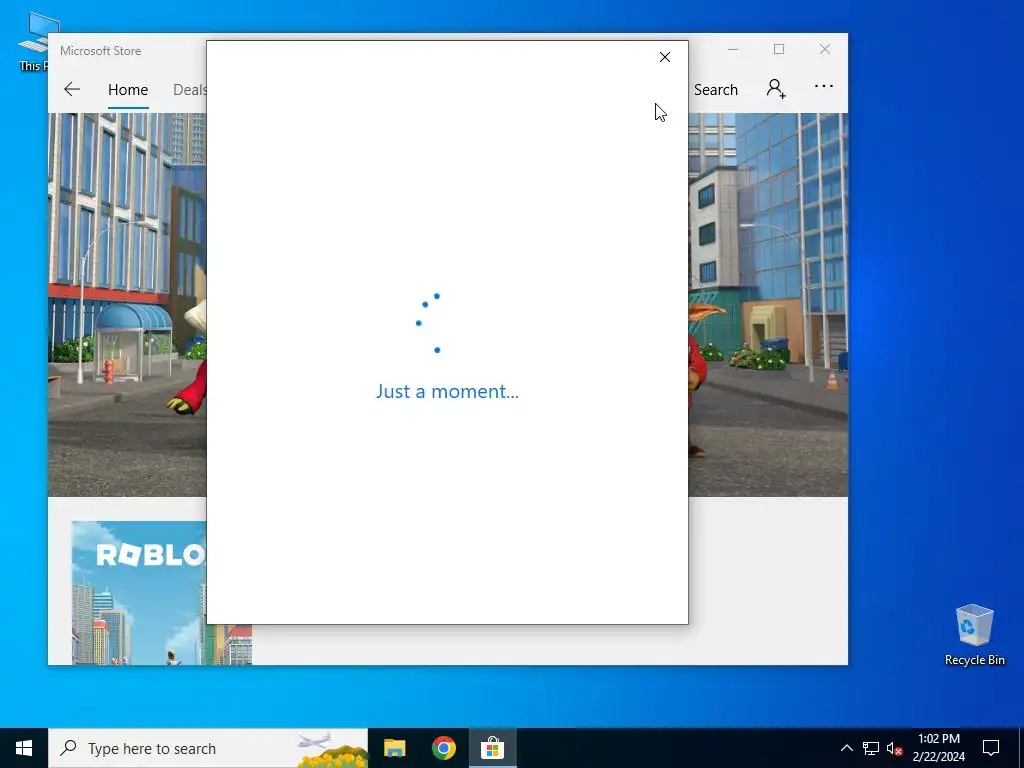Minimize the Microsoft Store window
The width and height of the screenshot is (1024, 768).
tap(733, 50)
